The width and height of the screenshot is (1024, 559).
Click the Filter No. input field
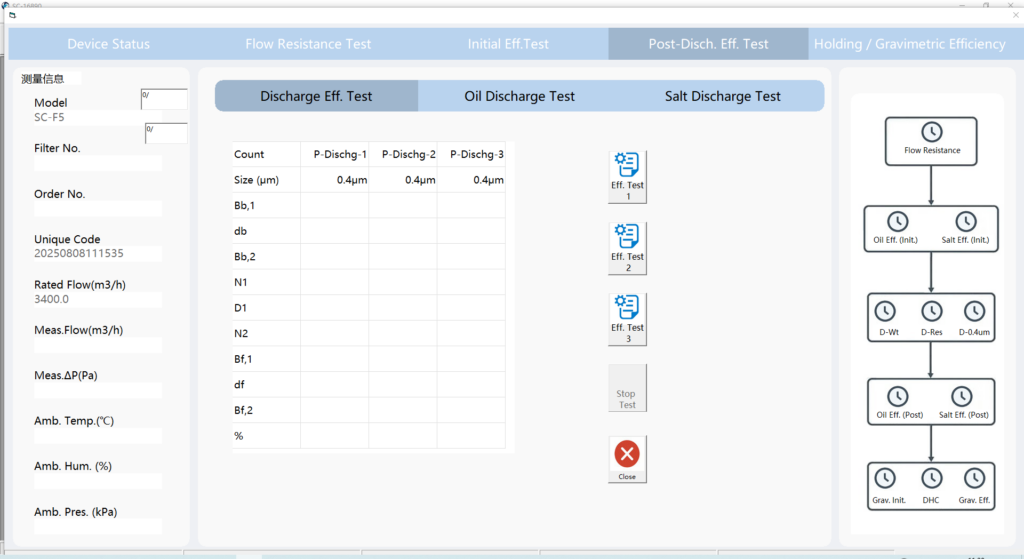point(97,163)
